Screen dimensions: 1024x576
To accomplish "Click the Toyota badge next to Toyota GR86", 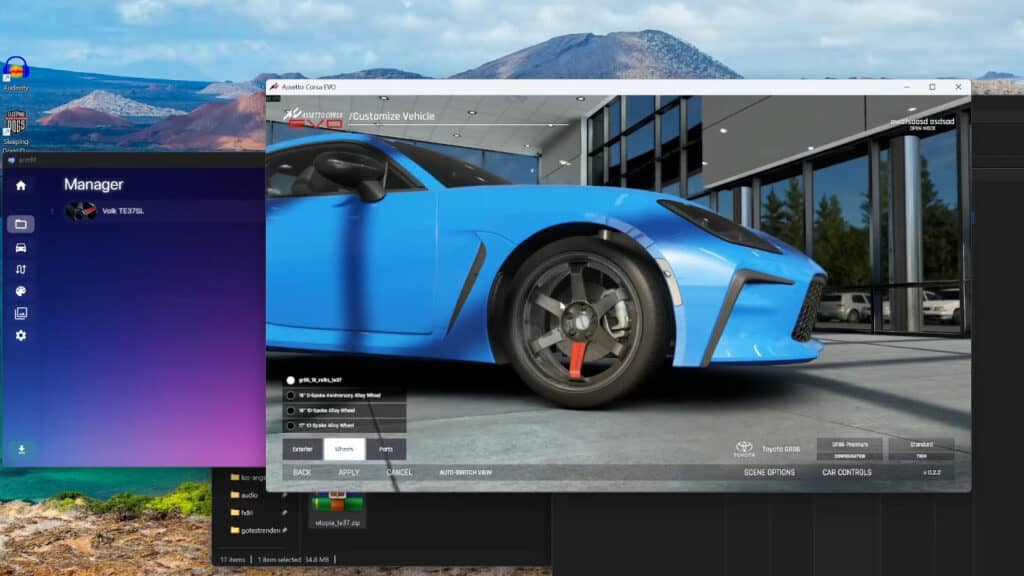I will (x=744, y=447).
